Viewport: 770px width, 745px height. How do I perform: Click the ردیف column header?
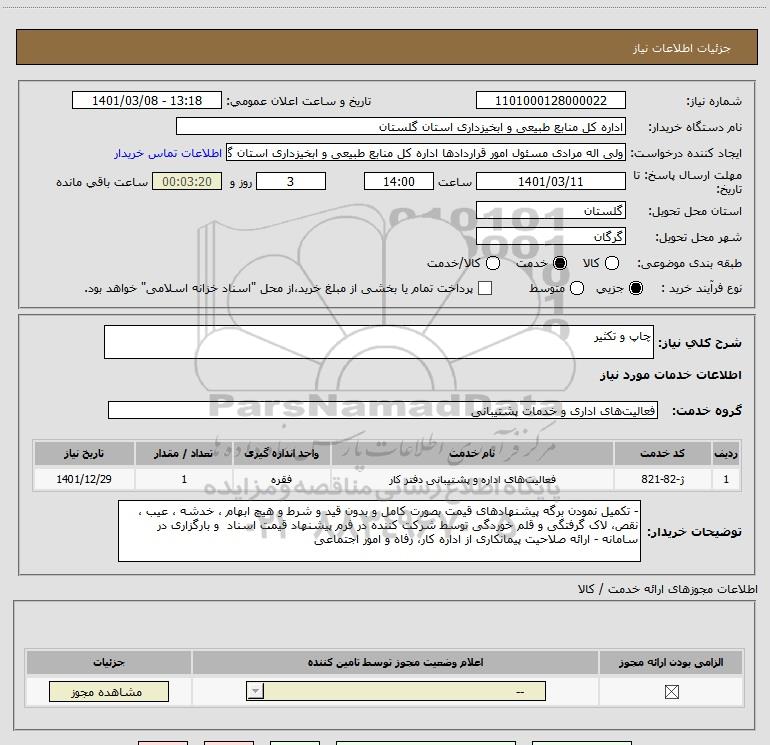(726, 453)
